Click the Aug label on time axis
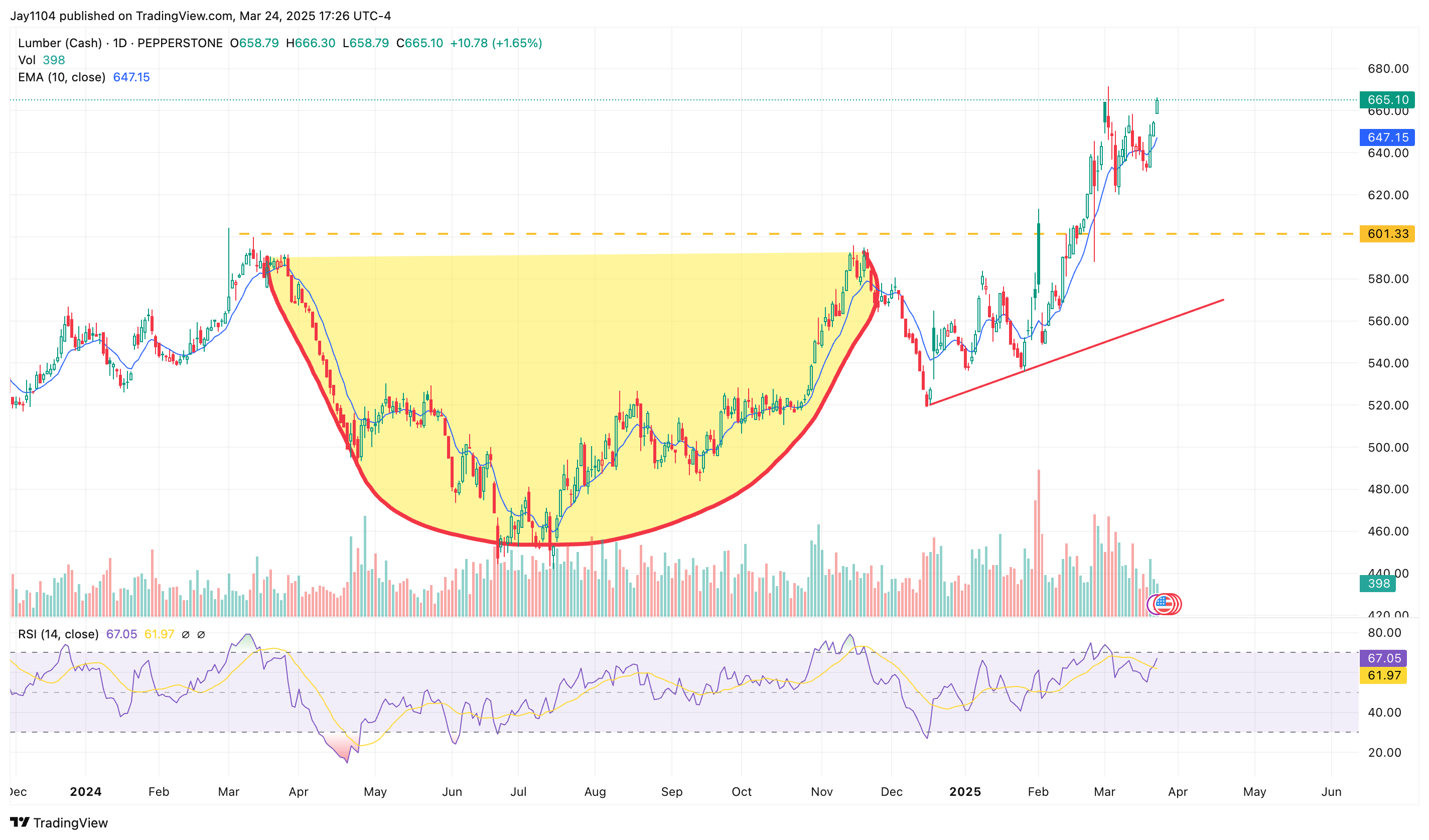1429x840 pixels. 595,792
